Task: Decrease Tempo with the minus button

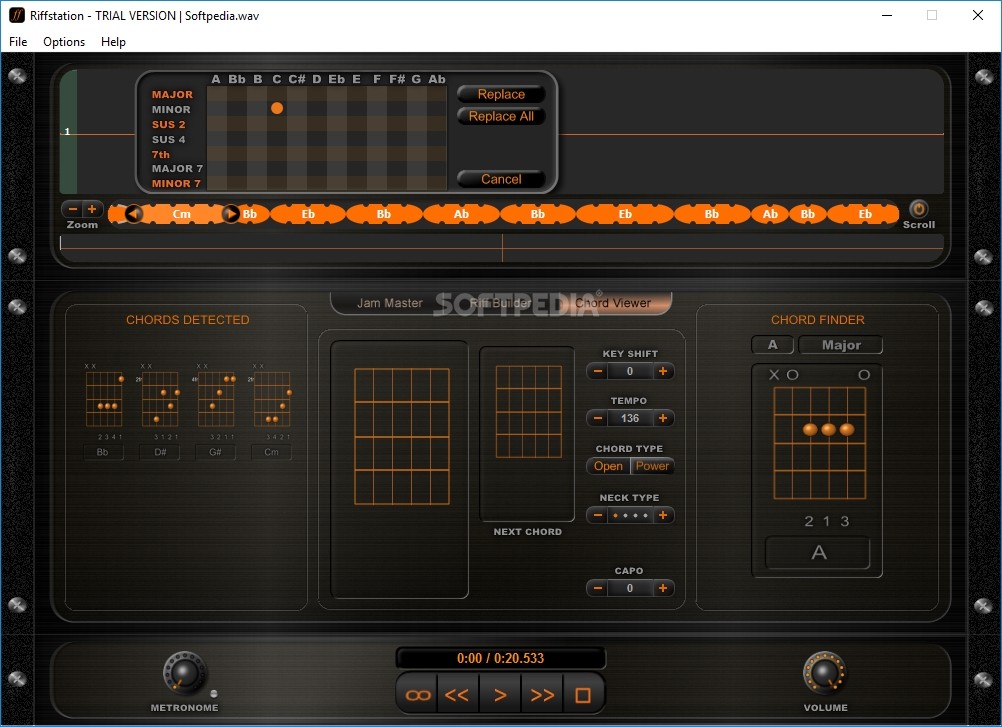Action: [x=597, y=418]
